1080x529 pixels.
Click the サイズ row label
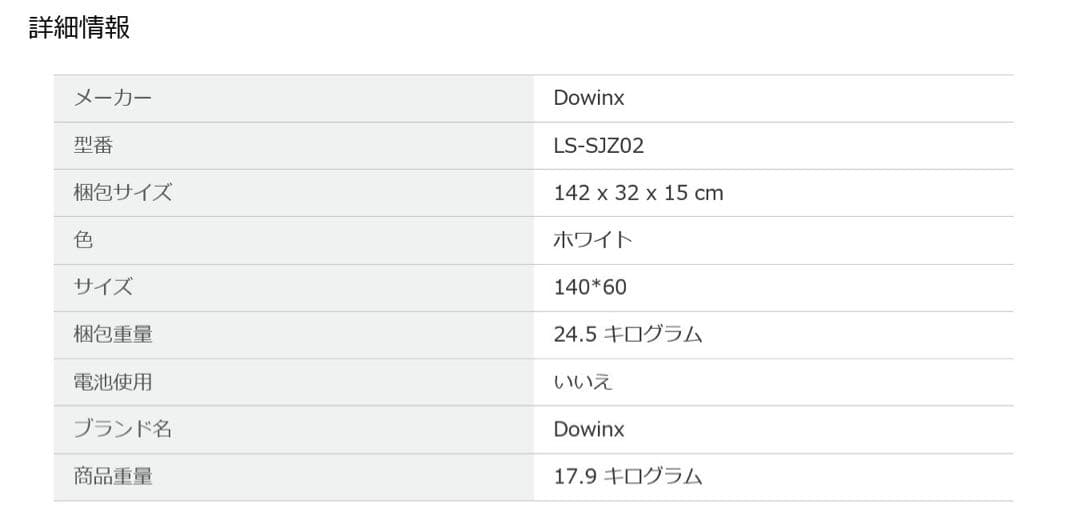pos(103,287)
